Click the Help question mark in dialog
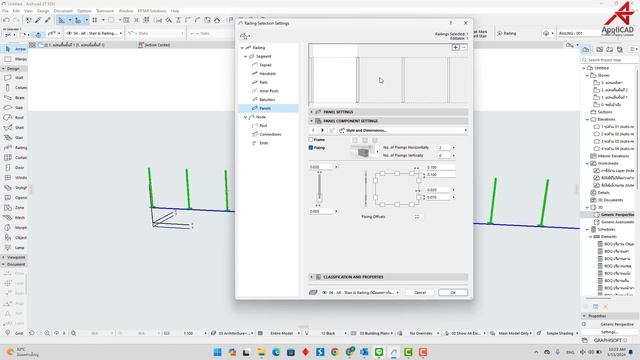The width and height of the screenshot is (640, 360). (451, 23)
